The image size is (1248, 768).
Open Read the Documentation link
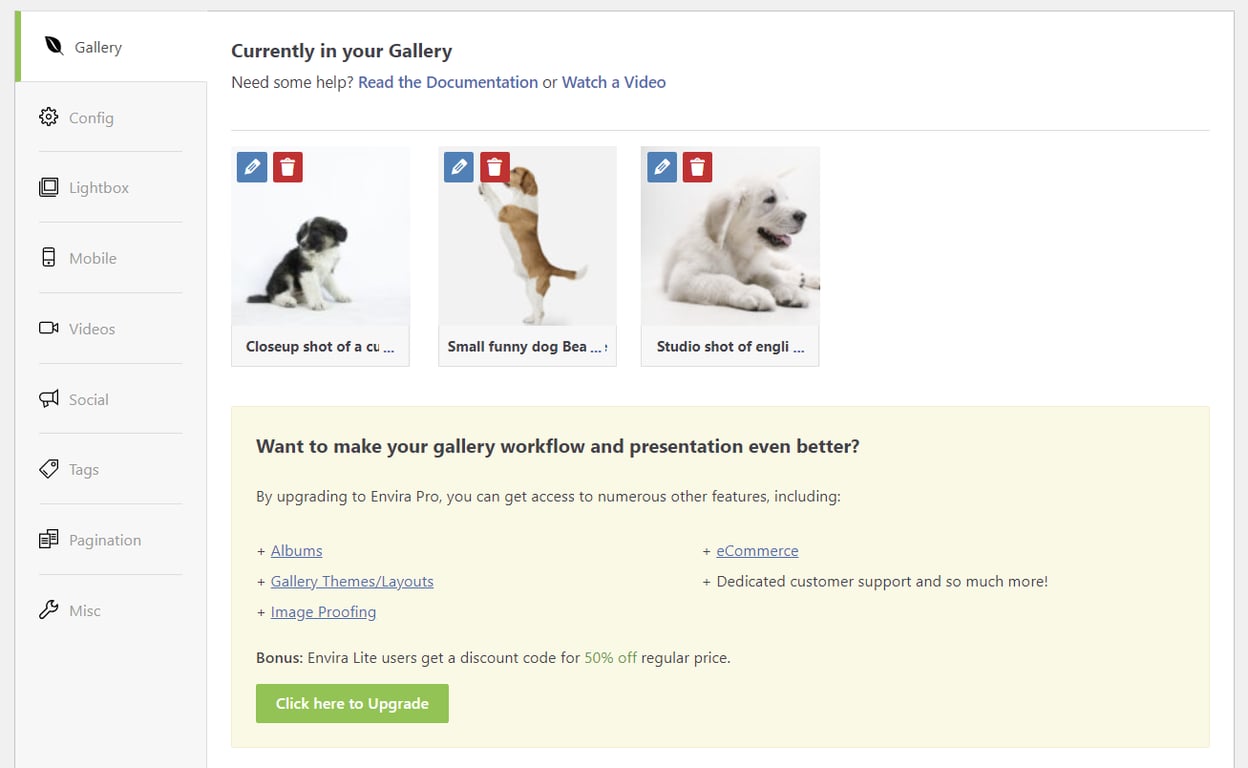click(447, 82)
